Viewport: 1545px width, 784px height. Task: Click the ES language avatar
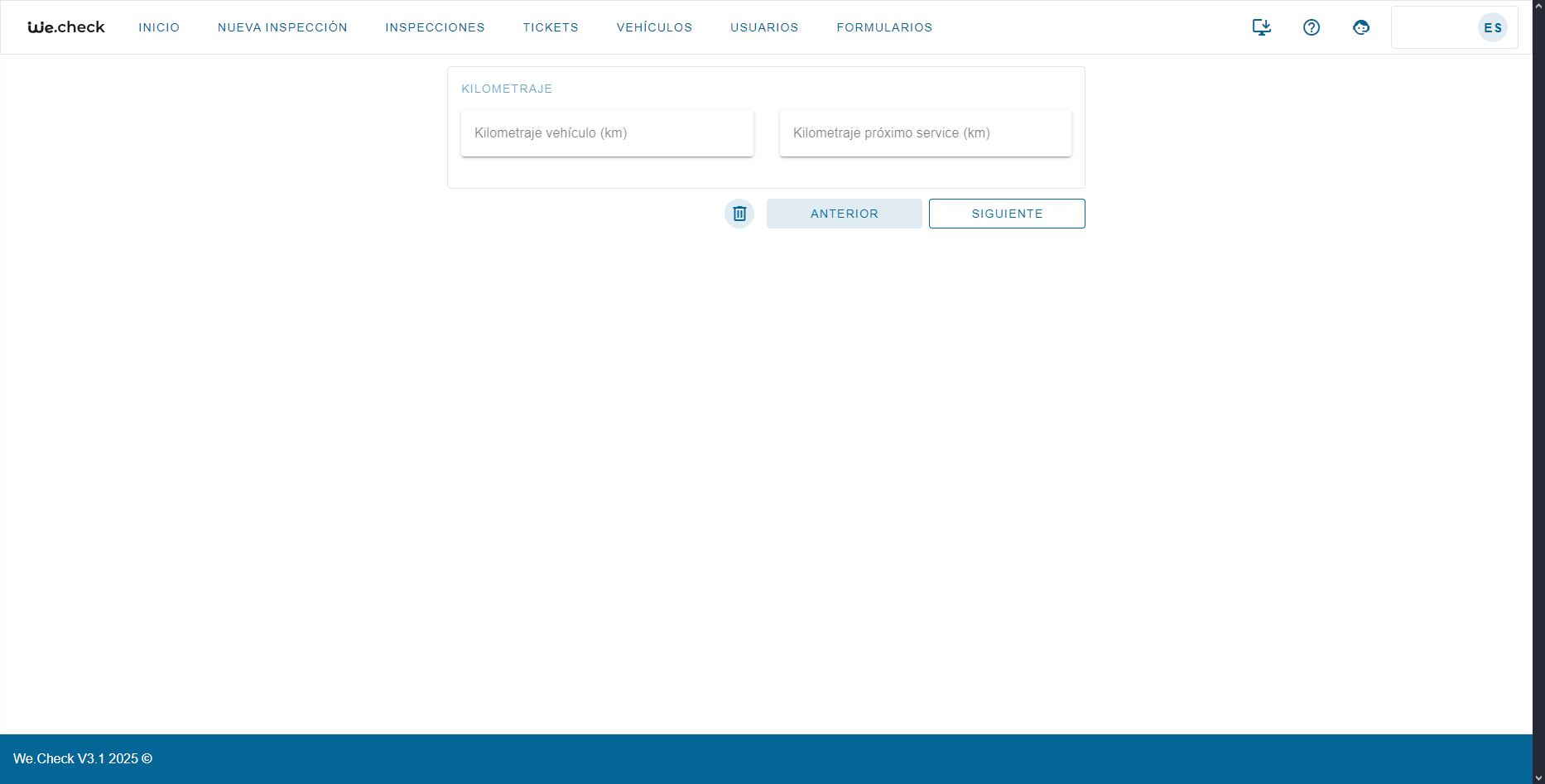(1492, 27)
